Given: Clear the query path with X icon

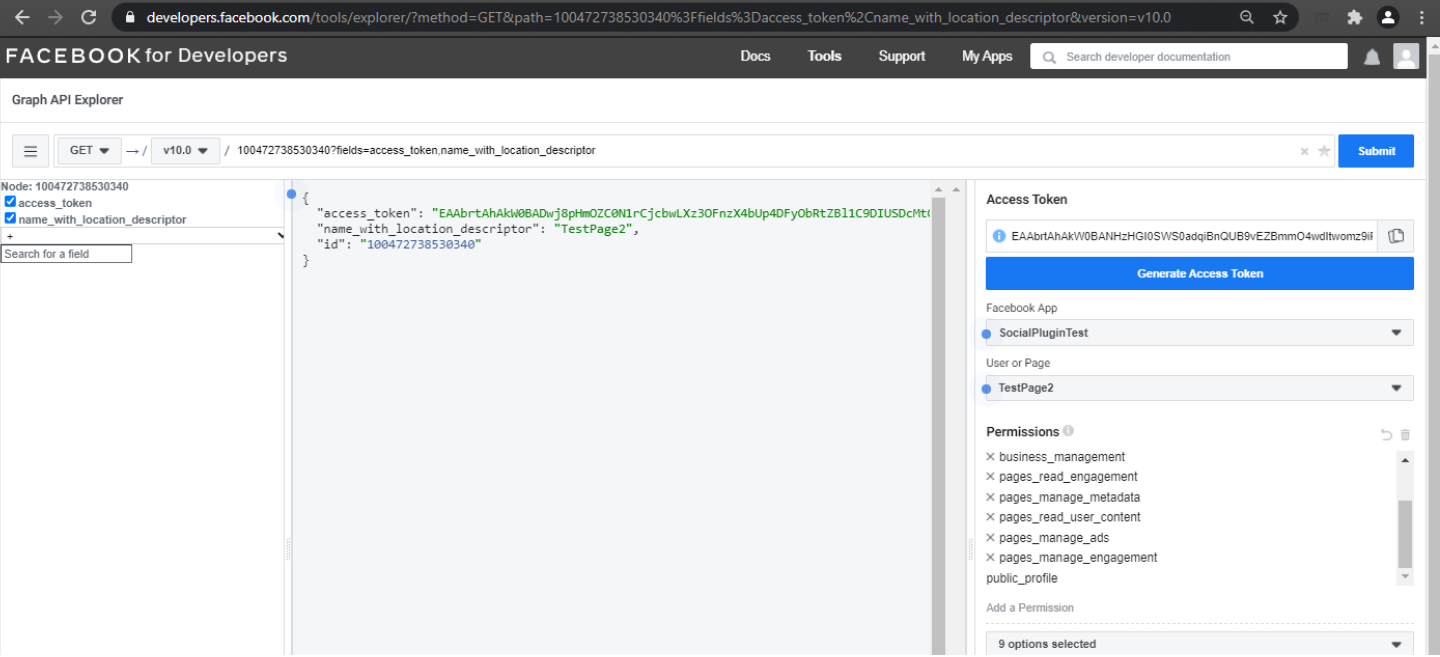Looking at the screenshot, I should coord(1304,152).
